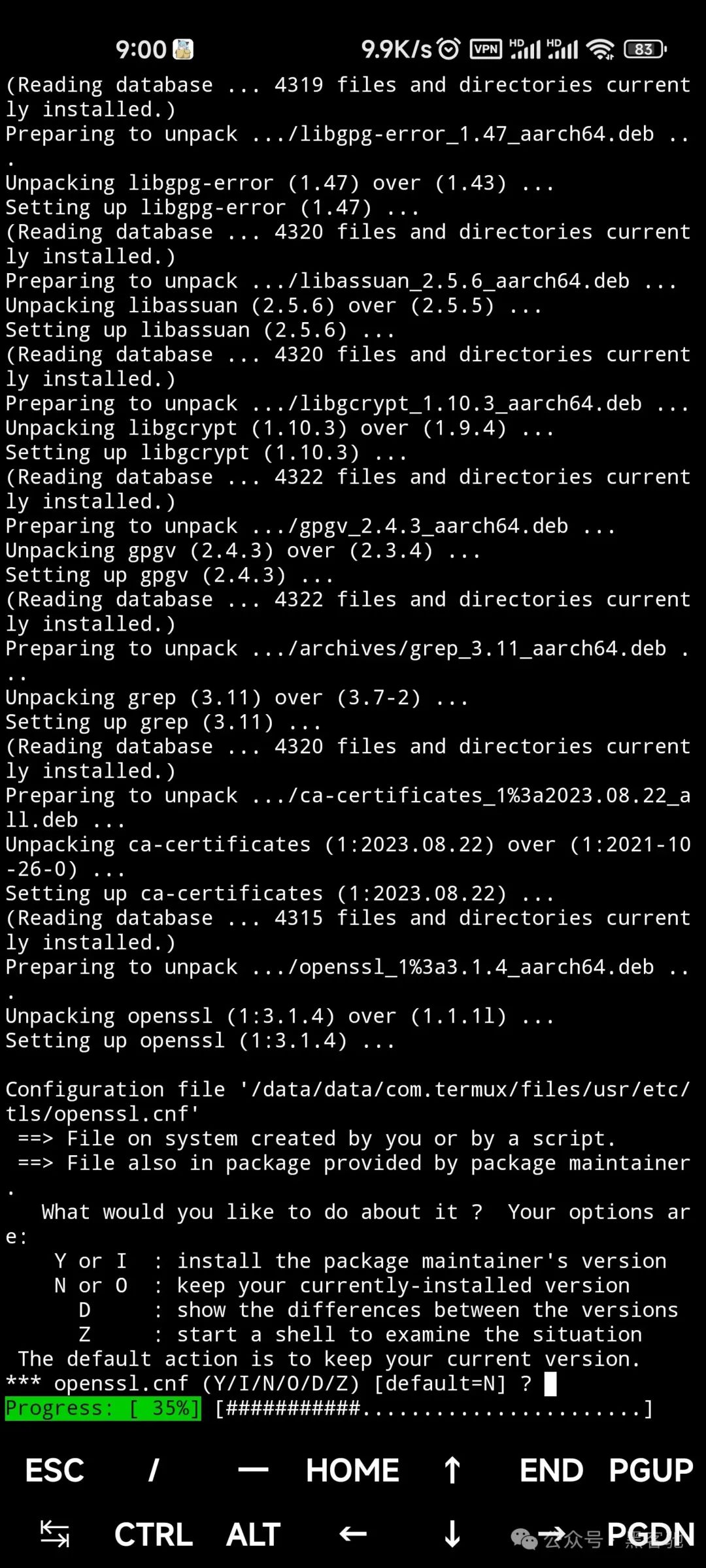The image size is (706, 1568).
Task: Toggle the CTRL modifier key
Action: pos(154,1535)
